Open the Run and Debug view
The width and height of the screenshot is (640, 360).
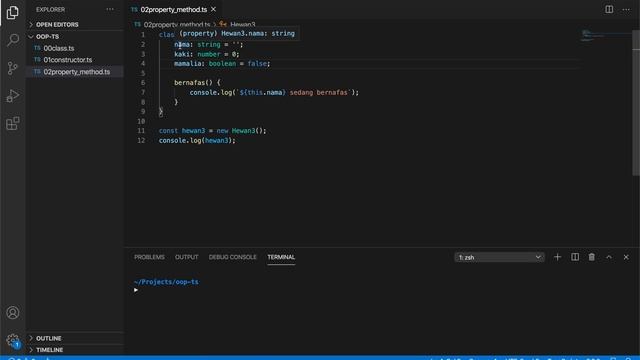13,96
